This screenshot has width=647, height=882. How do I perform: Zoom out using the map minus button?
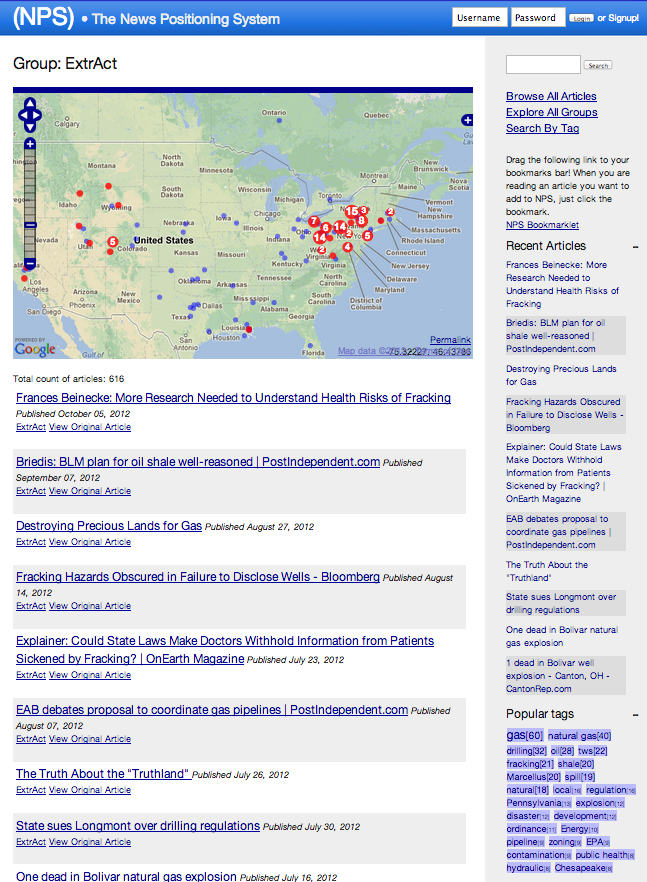pos(30,263)
